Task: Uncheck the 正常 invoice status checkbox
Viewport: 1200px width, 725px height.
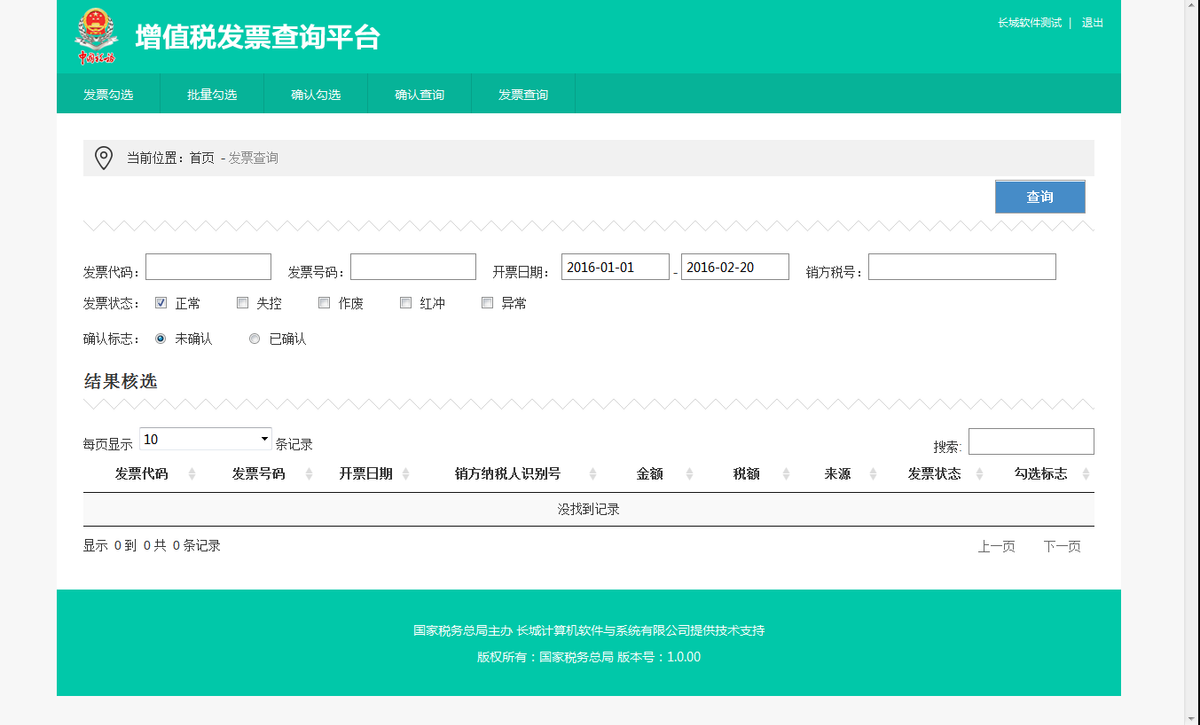Action: [160, 302]
